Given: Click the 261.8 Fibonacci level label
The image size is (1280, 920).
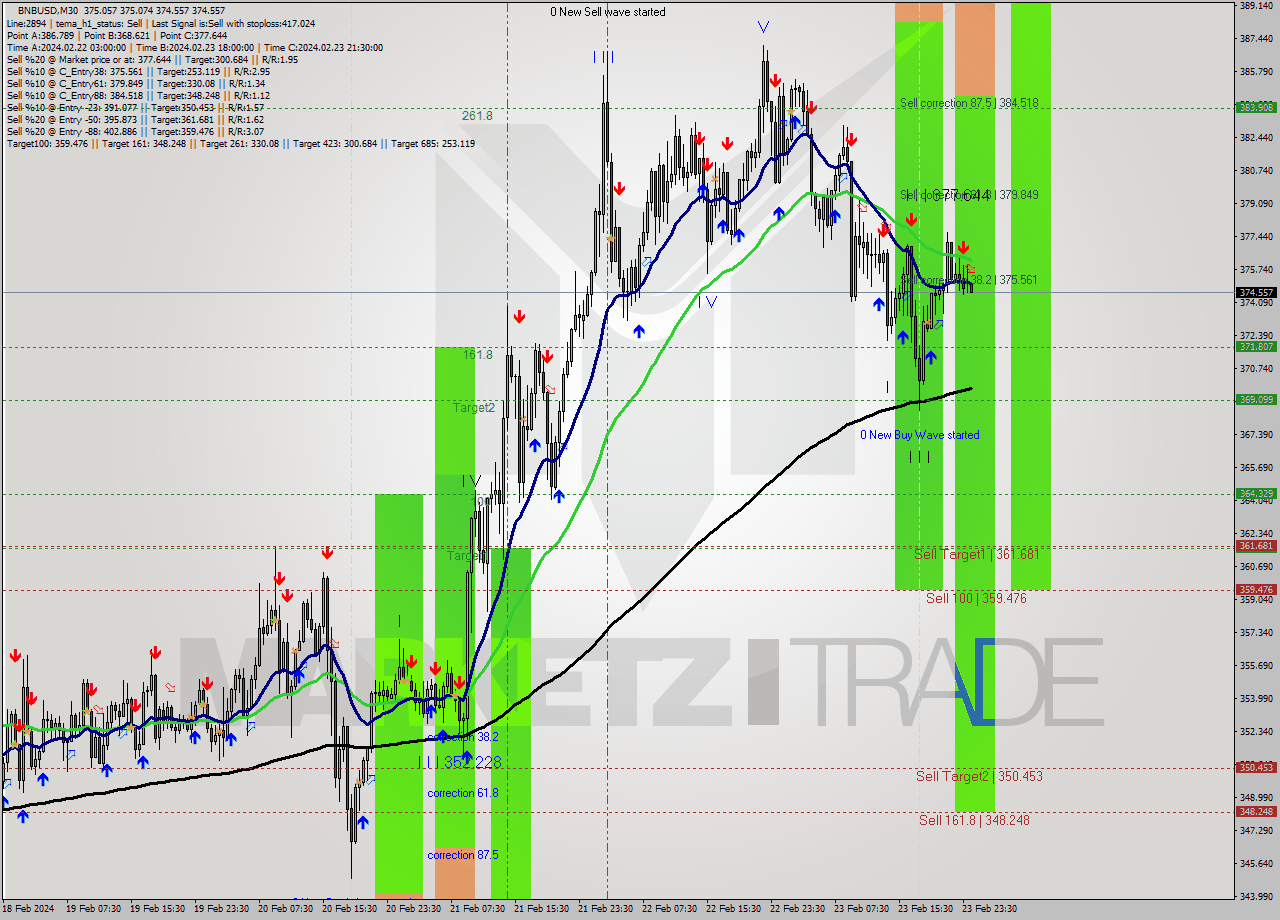Looking at the screenshot, I should pos(477,116).
